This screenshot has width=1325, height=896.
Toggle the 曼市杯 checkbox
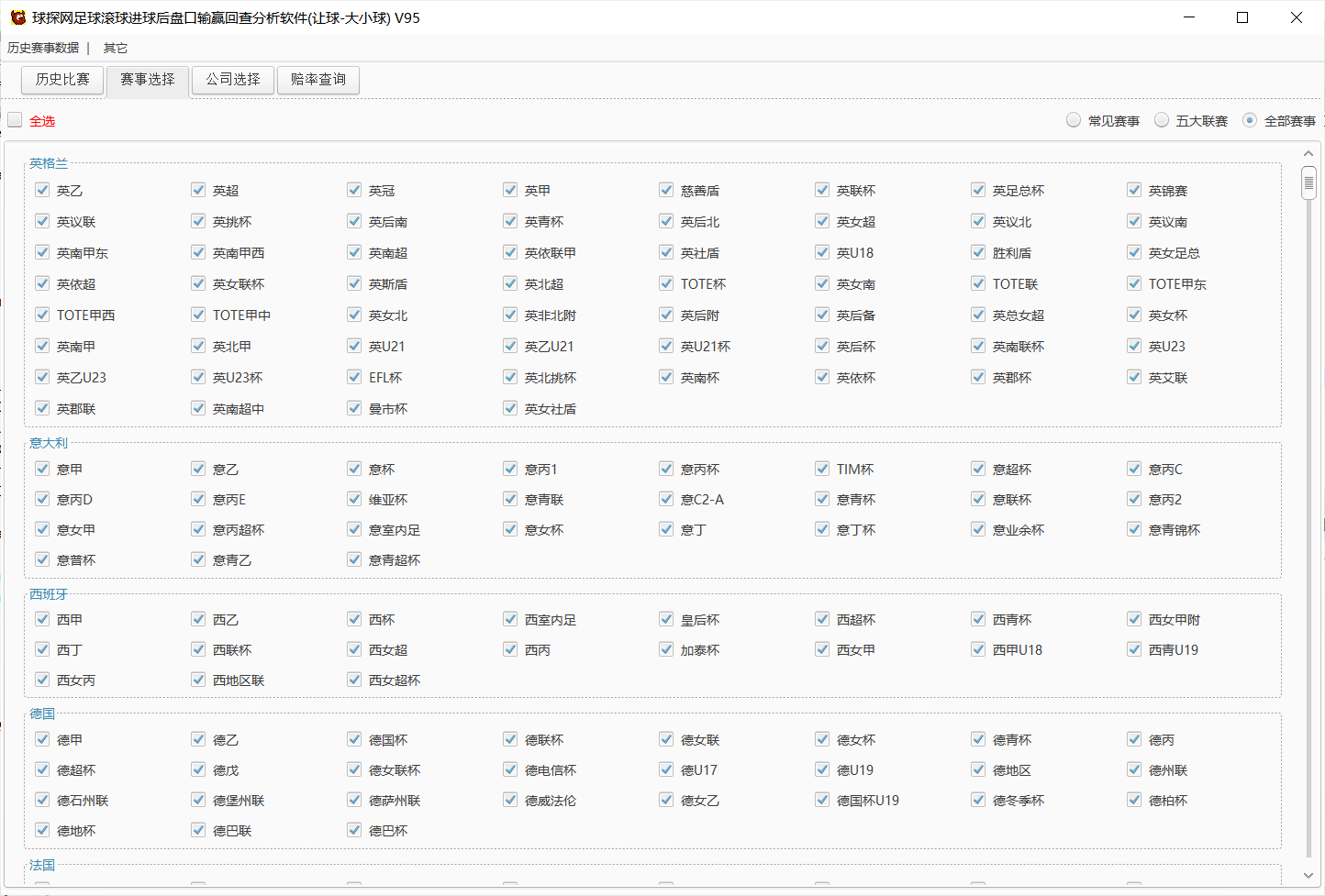354,408
